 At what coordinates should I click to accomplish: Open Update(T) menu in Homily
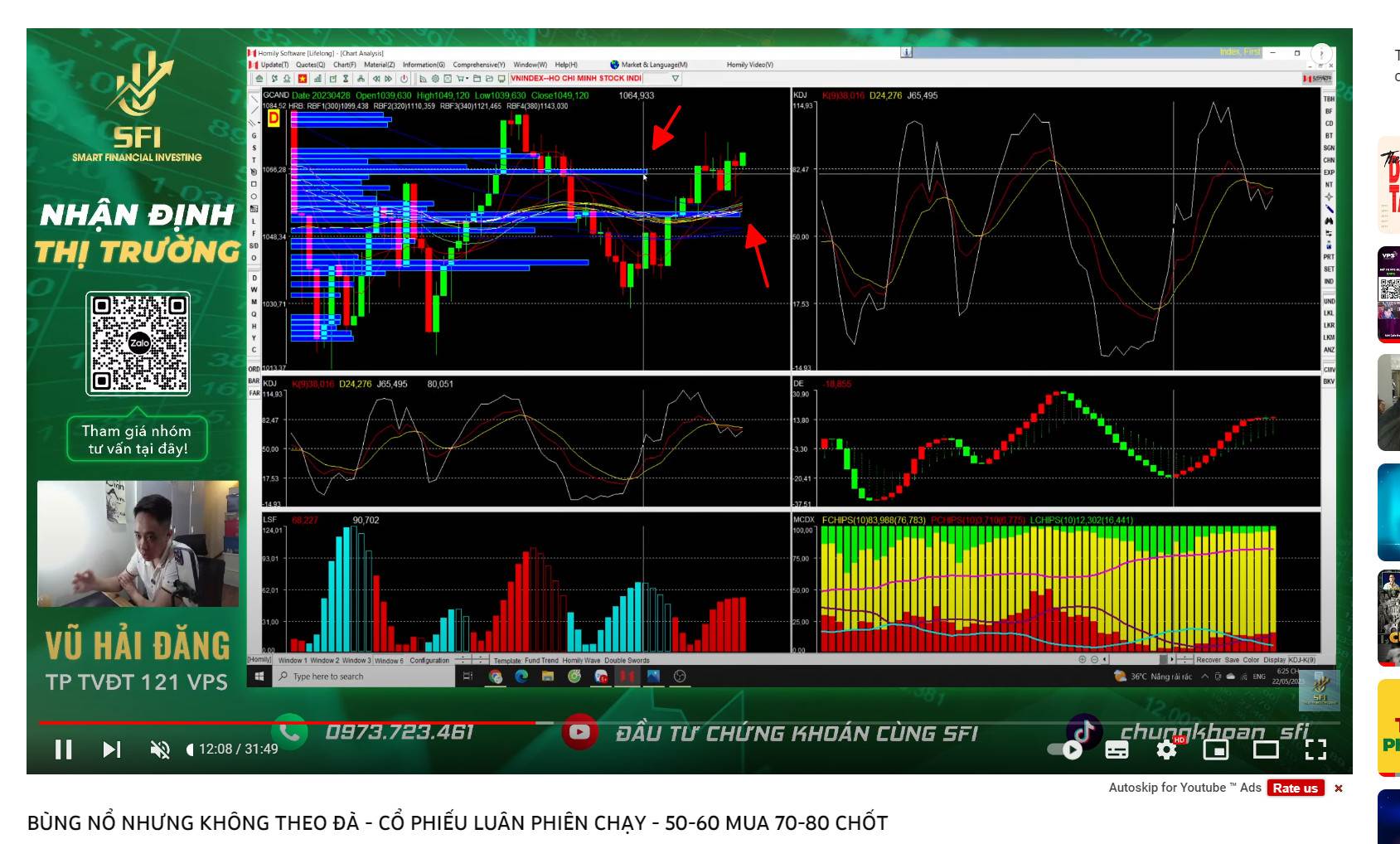(274, 65)
